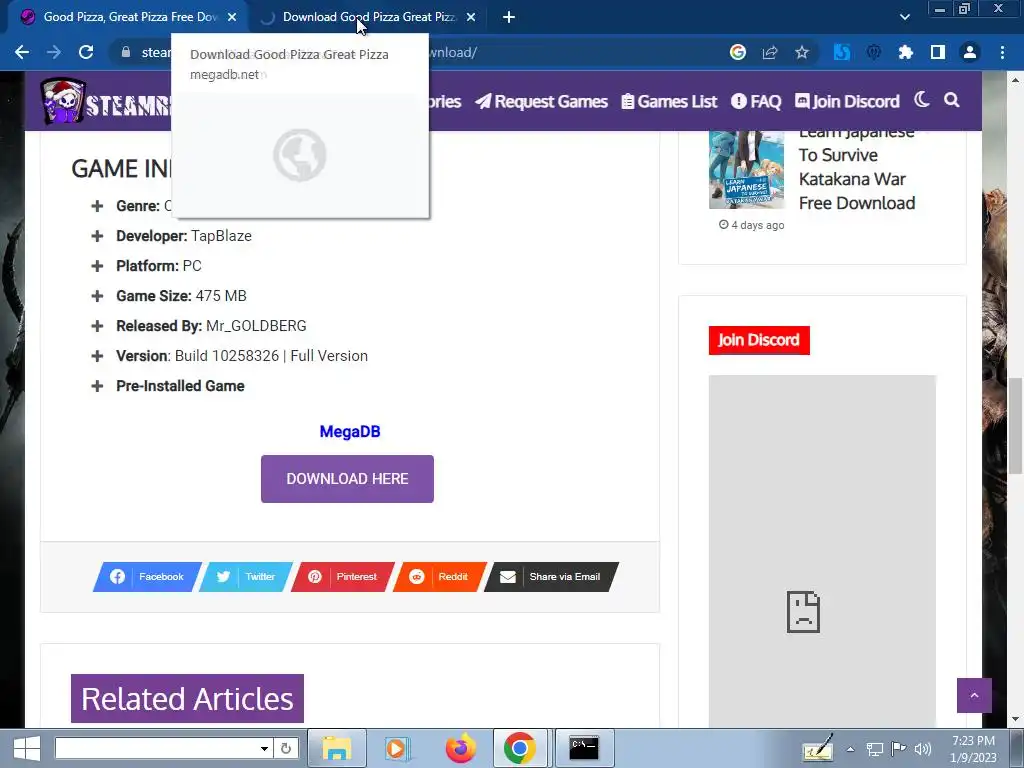This screenshot has width=1024, height=768.
Task: Click the taskbar address refresh icon
Action: (285, 748)
